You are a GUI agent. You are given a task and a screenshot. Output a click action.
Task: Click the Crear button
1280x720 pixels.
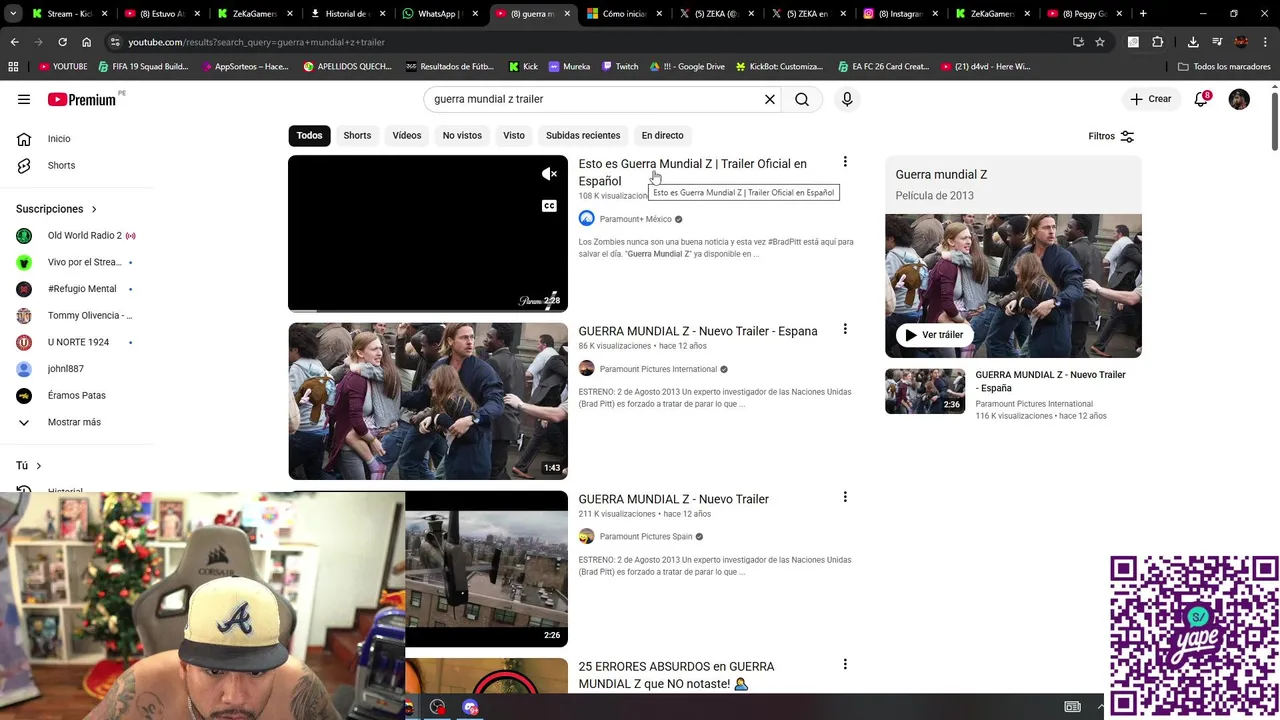[1151, 99]
